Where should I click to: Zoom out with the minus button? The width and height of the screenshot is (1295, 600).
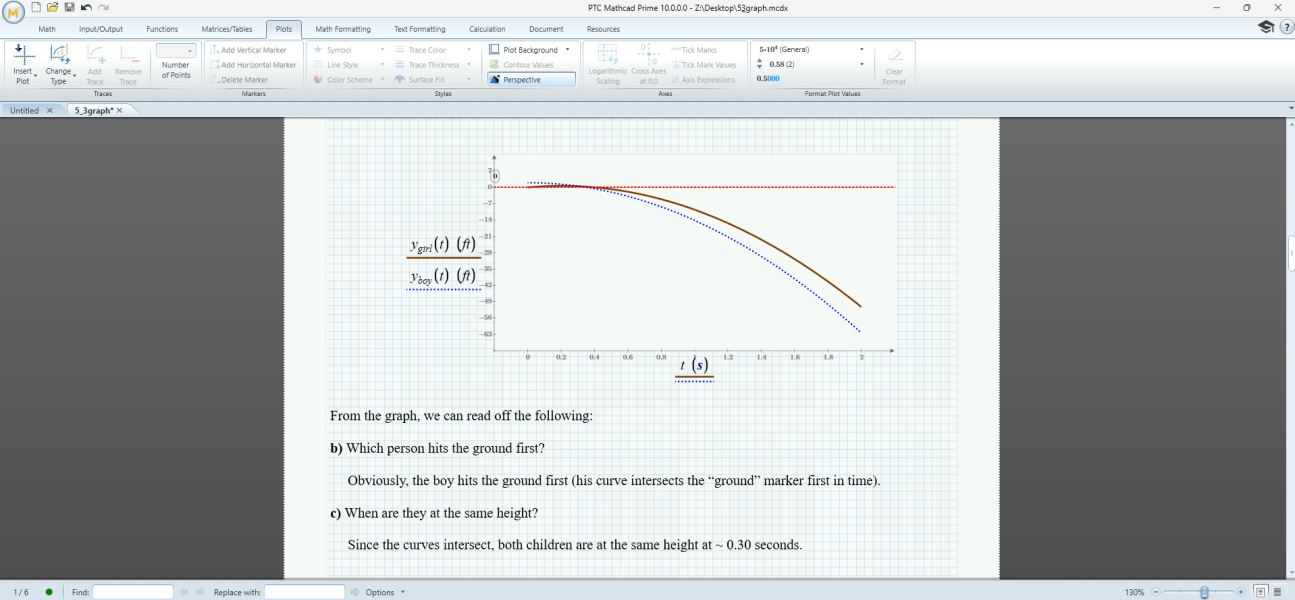tap(1156, 592)
